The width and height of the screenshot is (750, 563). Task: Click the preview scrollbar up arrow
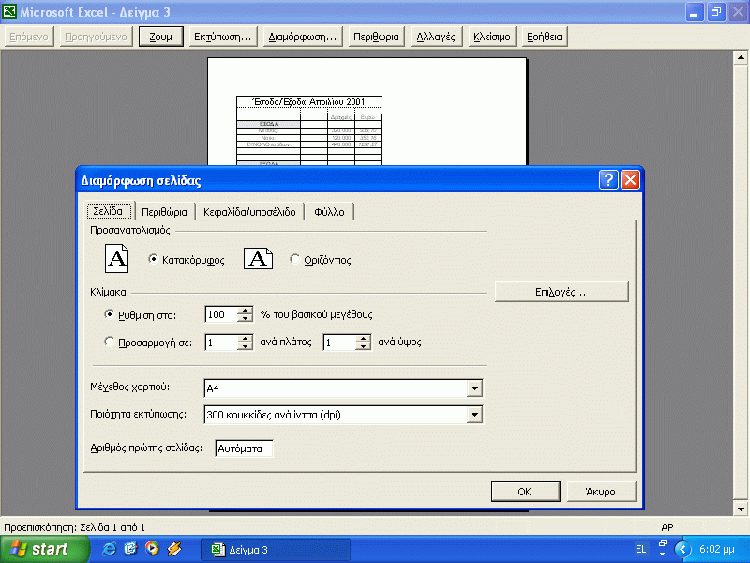tap(740, 57)
